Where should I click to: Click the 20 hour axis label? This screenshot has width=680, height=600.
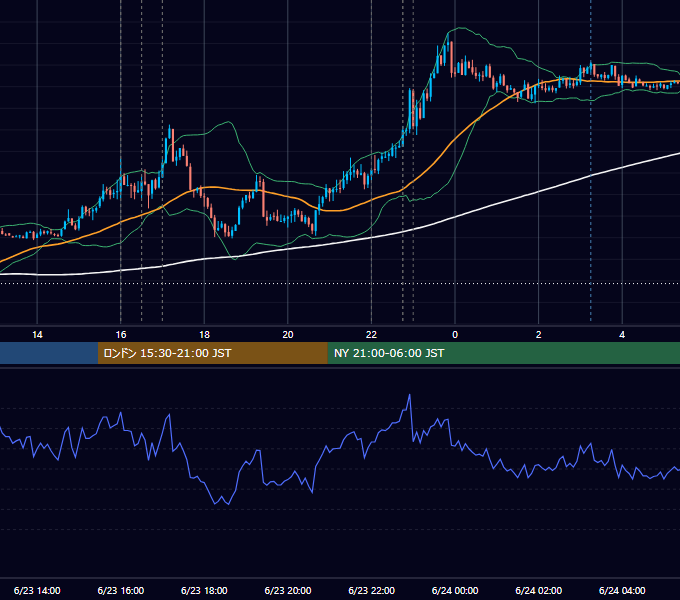(288, 335)
